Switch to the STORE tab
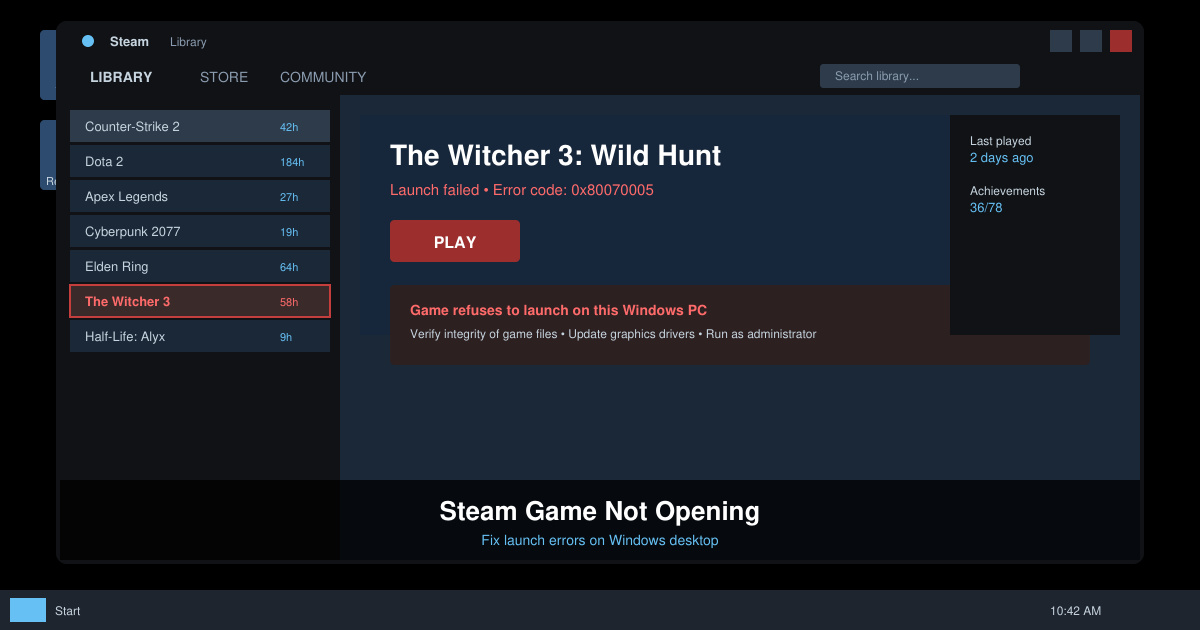The height and width of the screenshot is (630, 1200). point(224,77)
